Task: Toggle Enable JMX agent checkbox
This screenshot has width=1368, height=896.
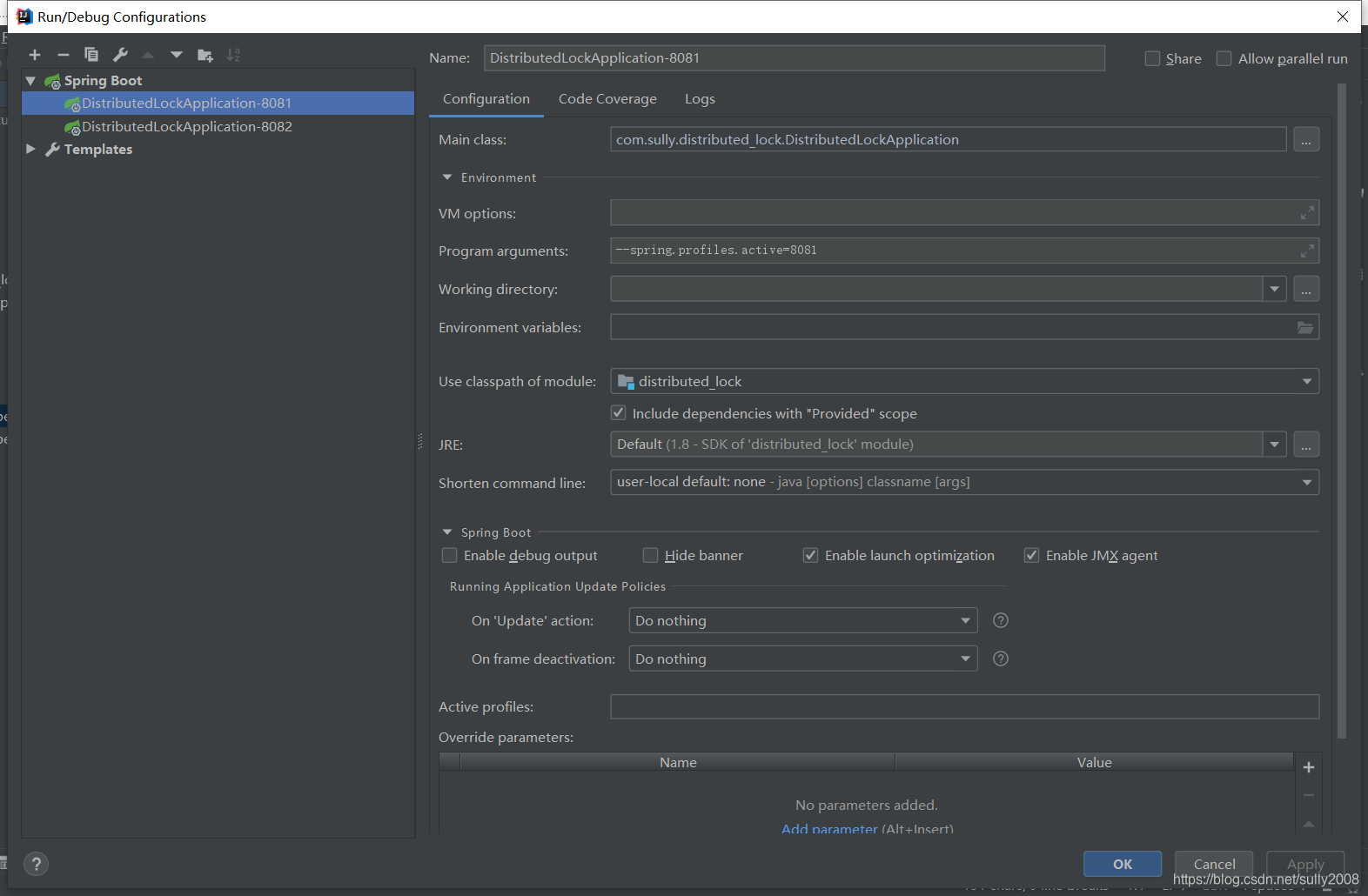Action: [x=1031, y=555]
